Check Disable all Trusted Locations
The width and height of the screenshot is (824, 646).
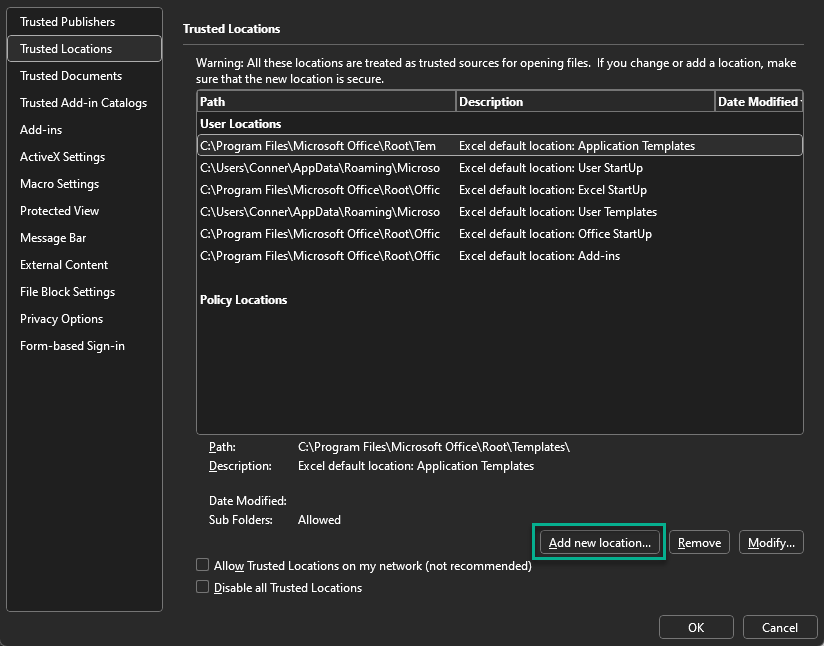pos(203,588)
